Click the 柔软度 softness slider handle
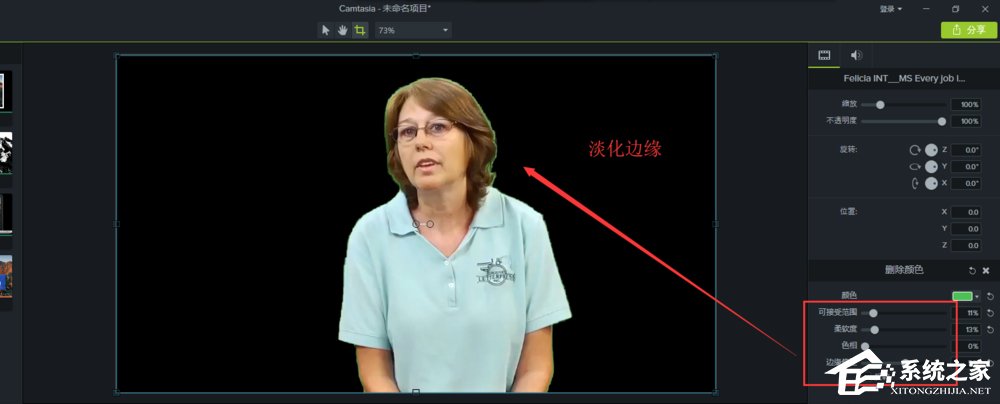The image size is (1000, 404). tap(875, 330)
